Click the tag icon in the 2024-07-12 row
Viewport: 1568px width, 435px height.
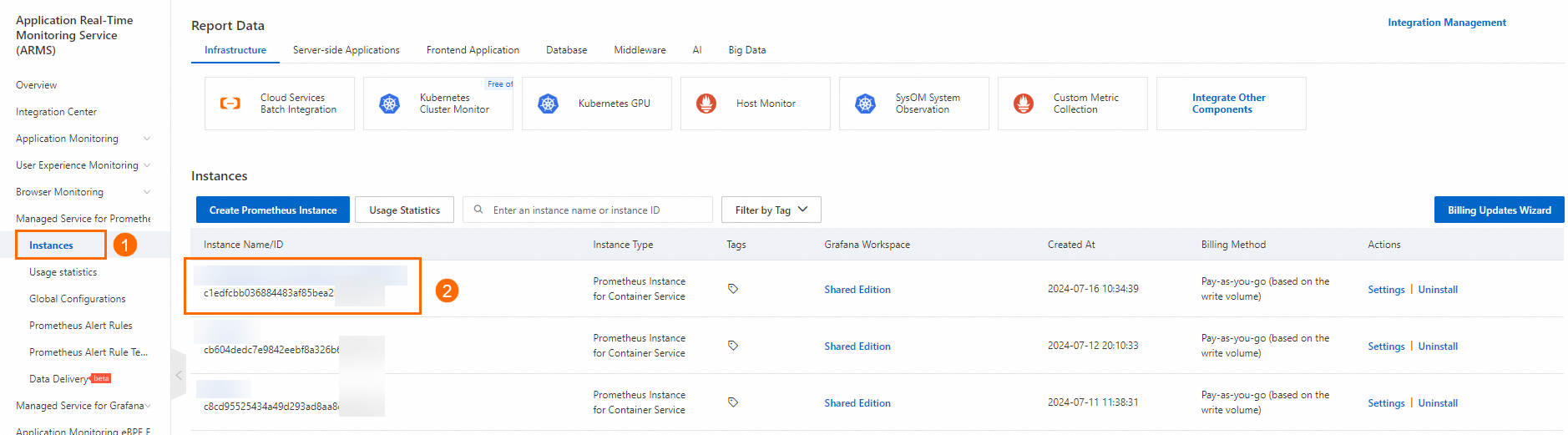click(733, 346)
